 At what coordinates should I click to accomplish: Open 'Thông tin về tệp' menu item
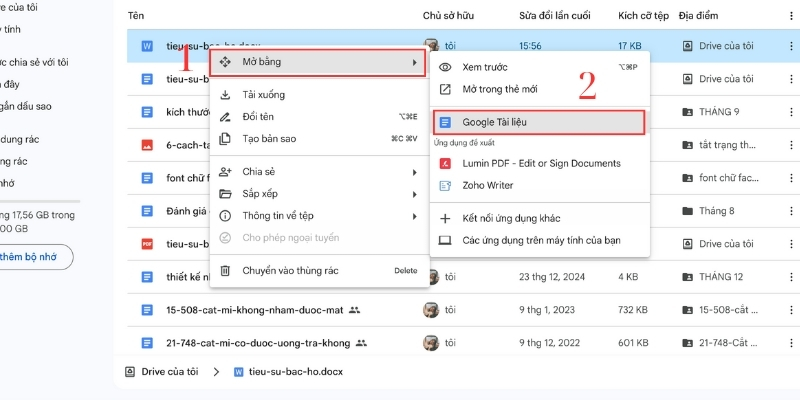319,216
